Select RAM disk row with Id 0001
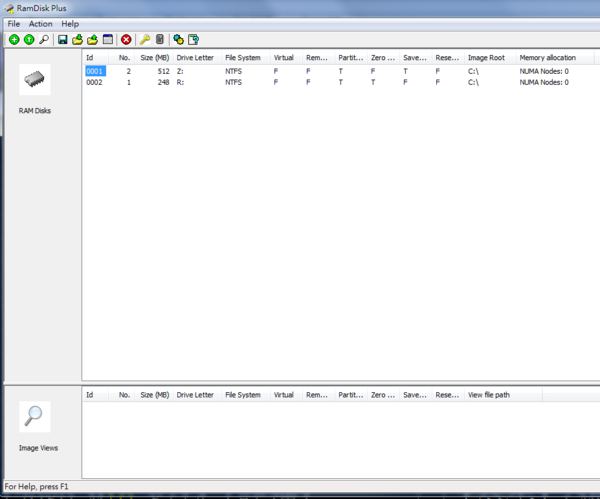 [x=94, y=72]
